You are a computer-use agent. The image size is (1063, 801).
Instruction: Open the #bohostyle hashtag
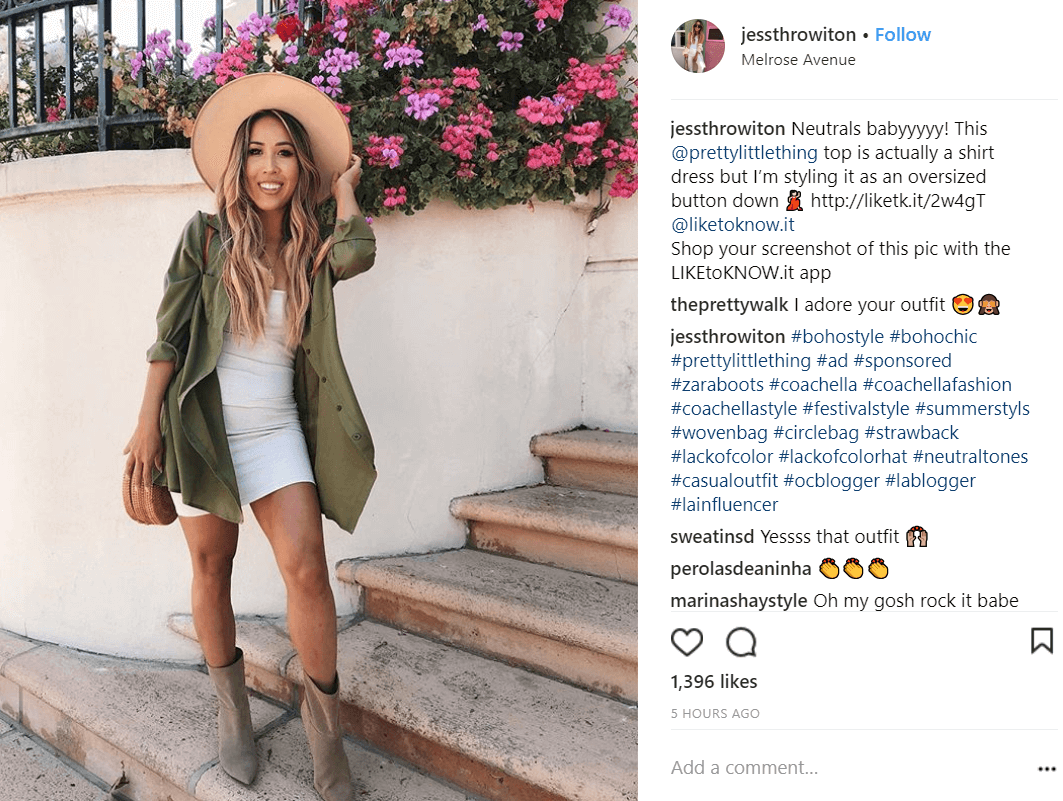click(837, 337)
